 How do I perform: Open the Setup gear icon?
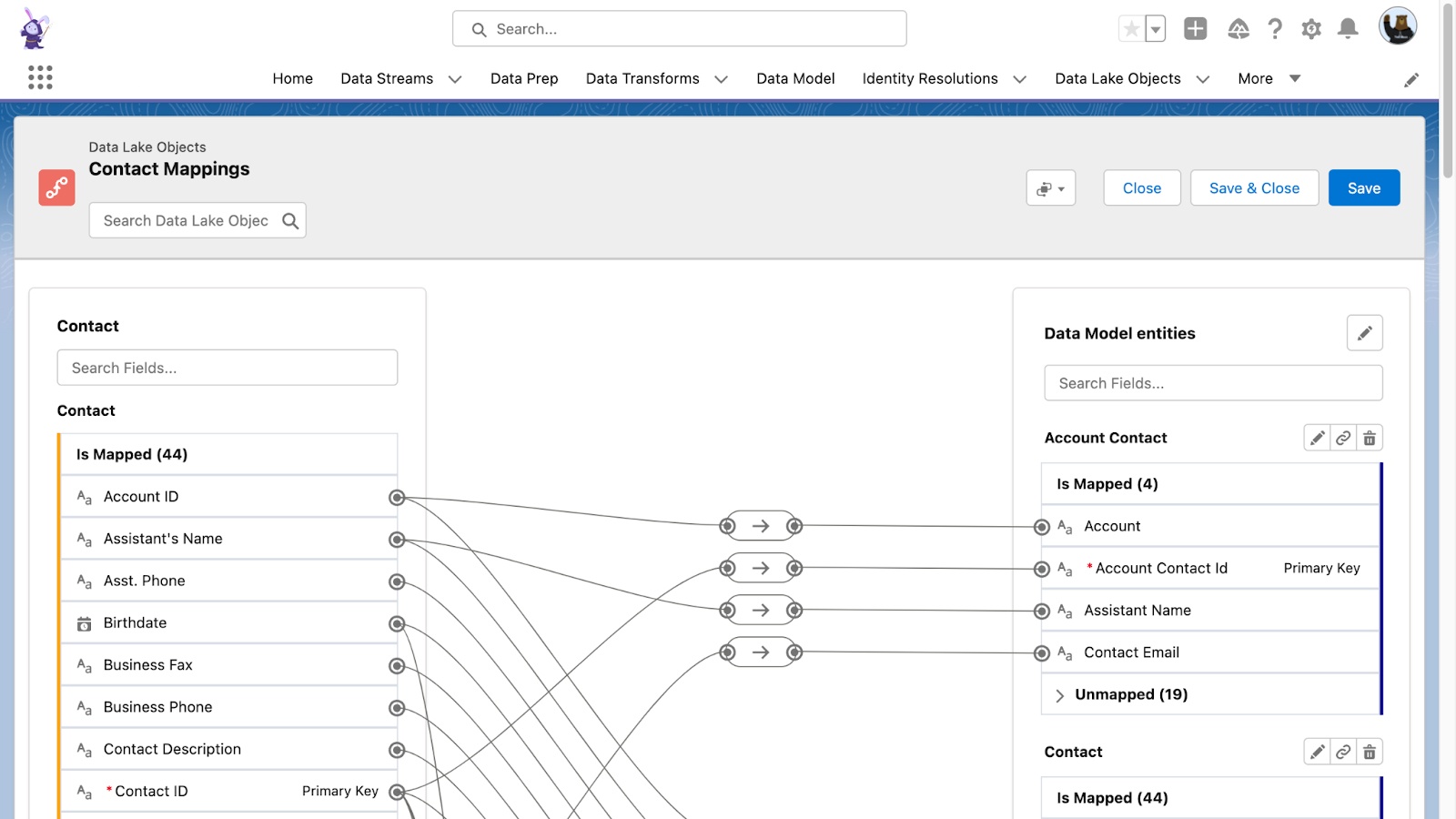click(1311, 29)
